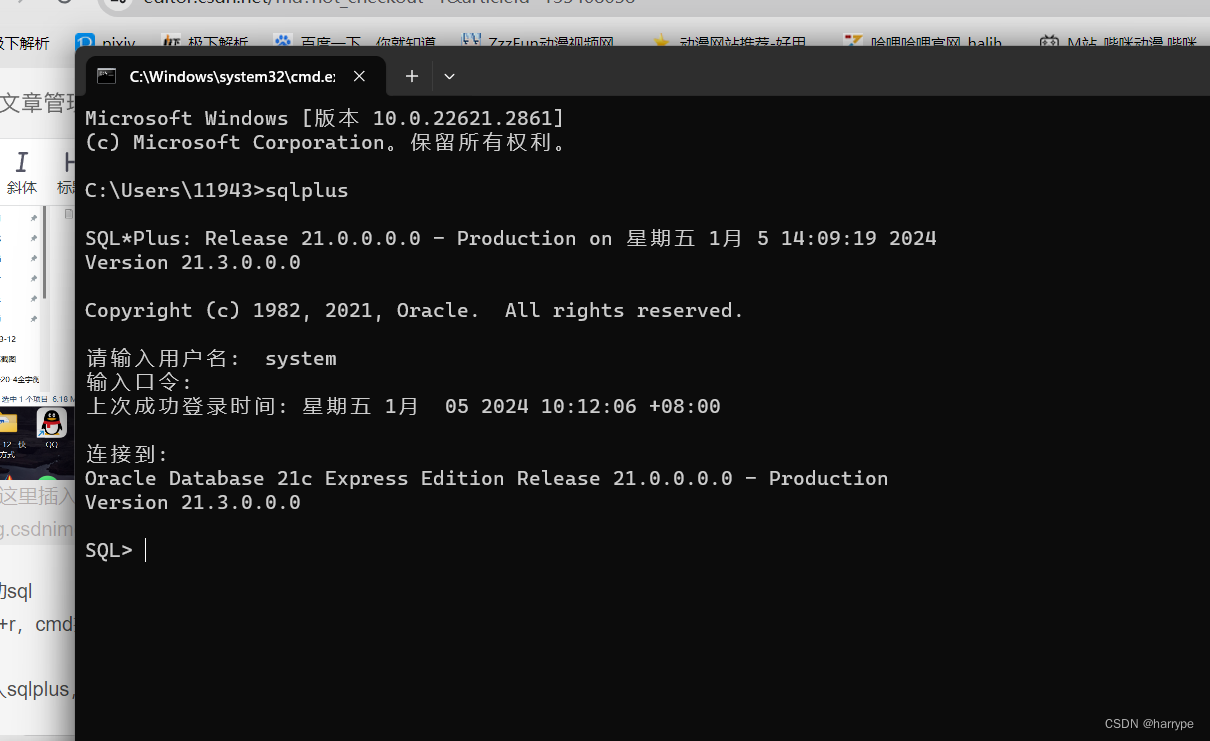Click the star icon next to 动漫网站推荐
This screenshot has height=741, width=1210.
tap(662, 42)
